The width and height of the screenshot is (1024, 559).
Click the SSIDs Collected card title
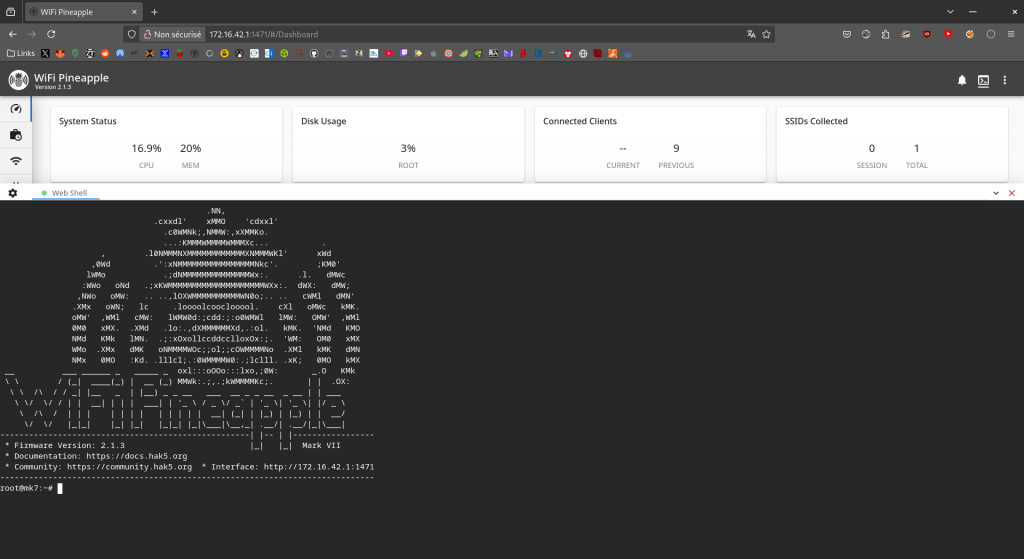[x=816, y=121]
